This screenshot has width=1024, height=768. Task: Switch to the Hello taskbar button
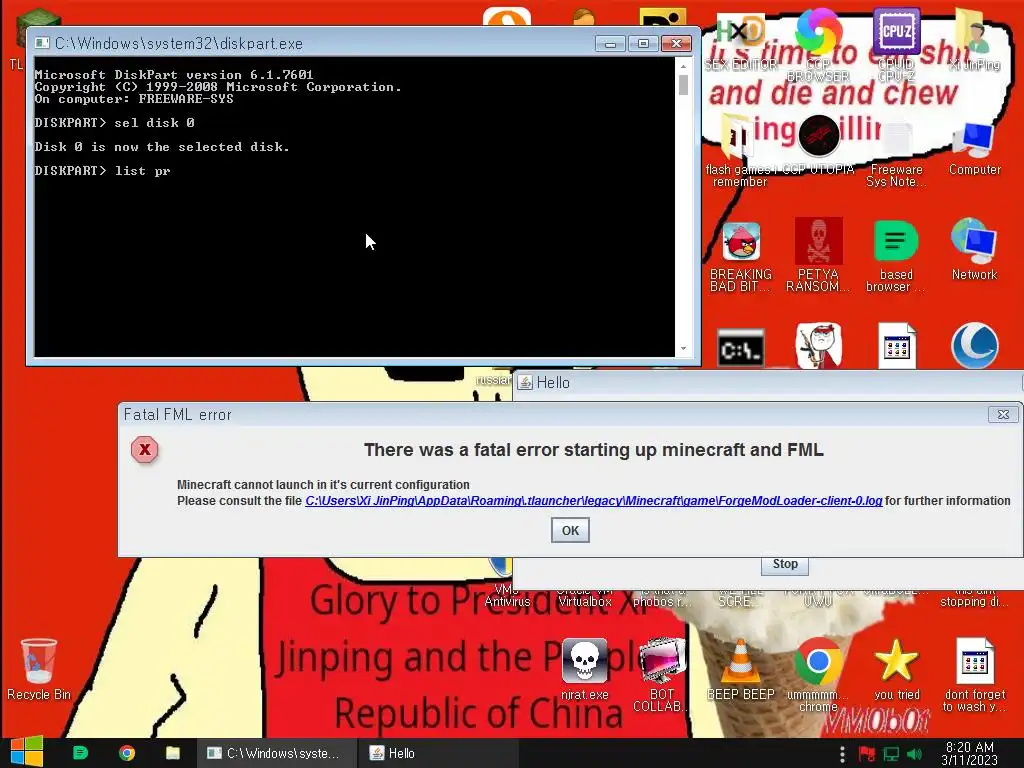[x=438, y=753]
